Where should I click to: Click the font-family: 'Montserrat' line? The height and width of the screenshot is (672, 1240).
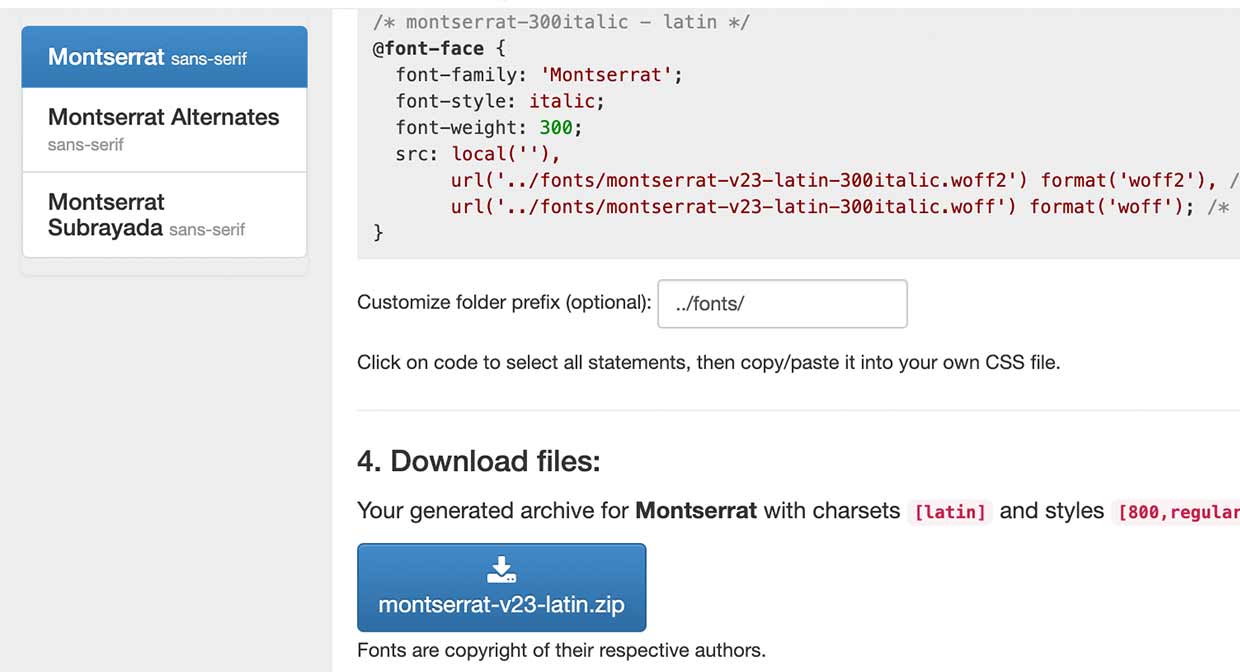[x=539, y=75]
